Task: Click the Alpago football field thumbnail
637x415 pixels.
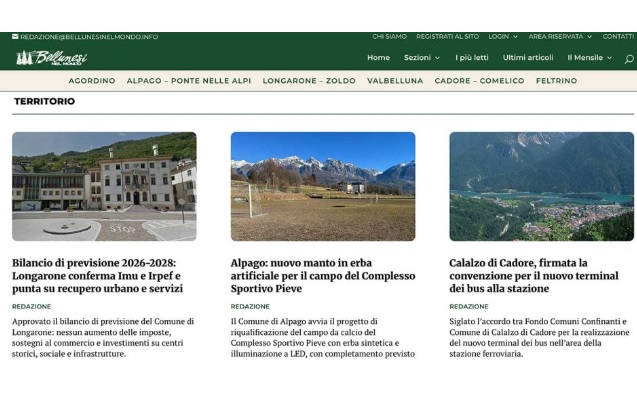Action: click(323, 186)
